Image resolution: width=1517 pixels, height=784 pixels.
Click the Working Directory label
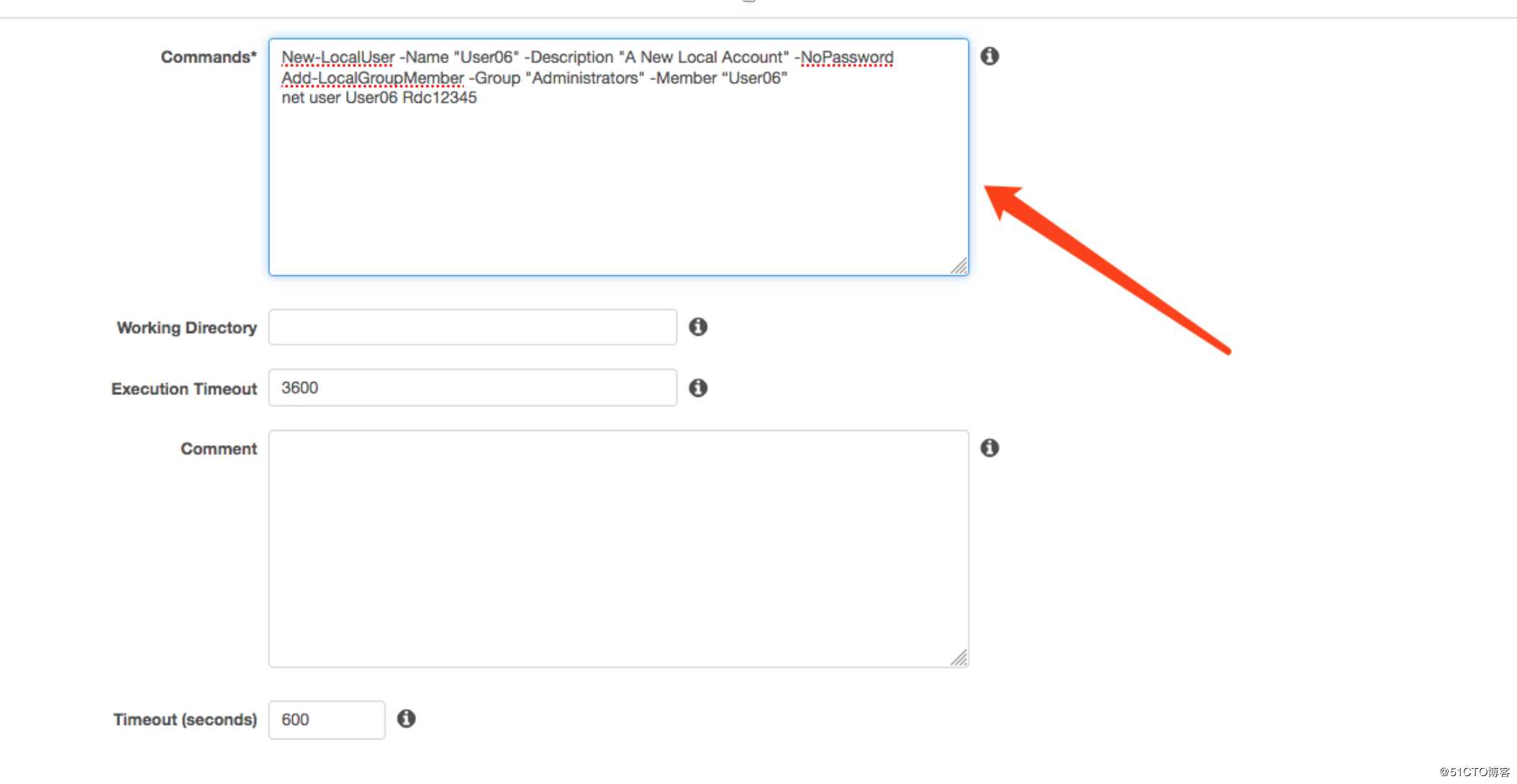tap(186, 328)
